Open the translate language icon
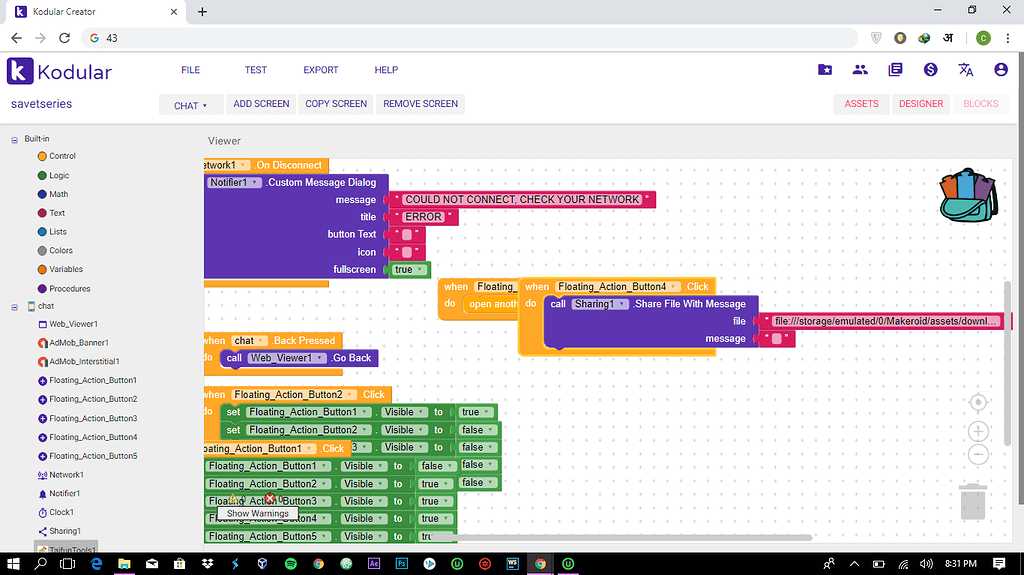Screen dimensions: 1024x575 (965, 69)
